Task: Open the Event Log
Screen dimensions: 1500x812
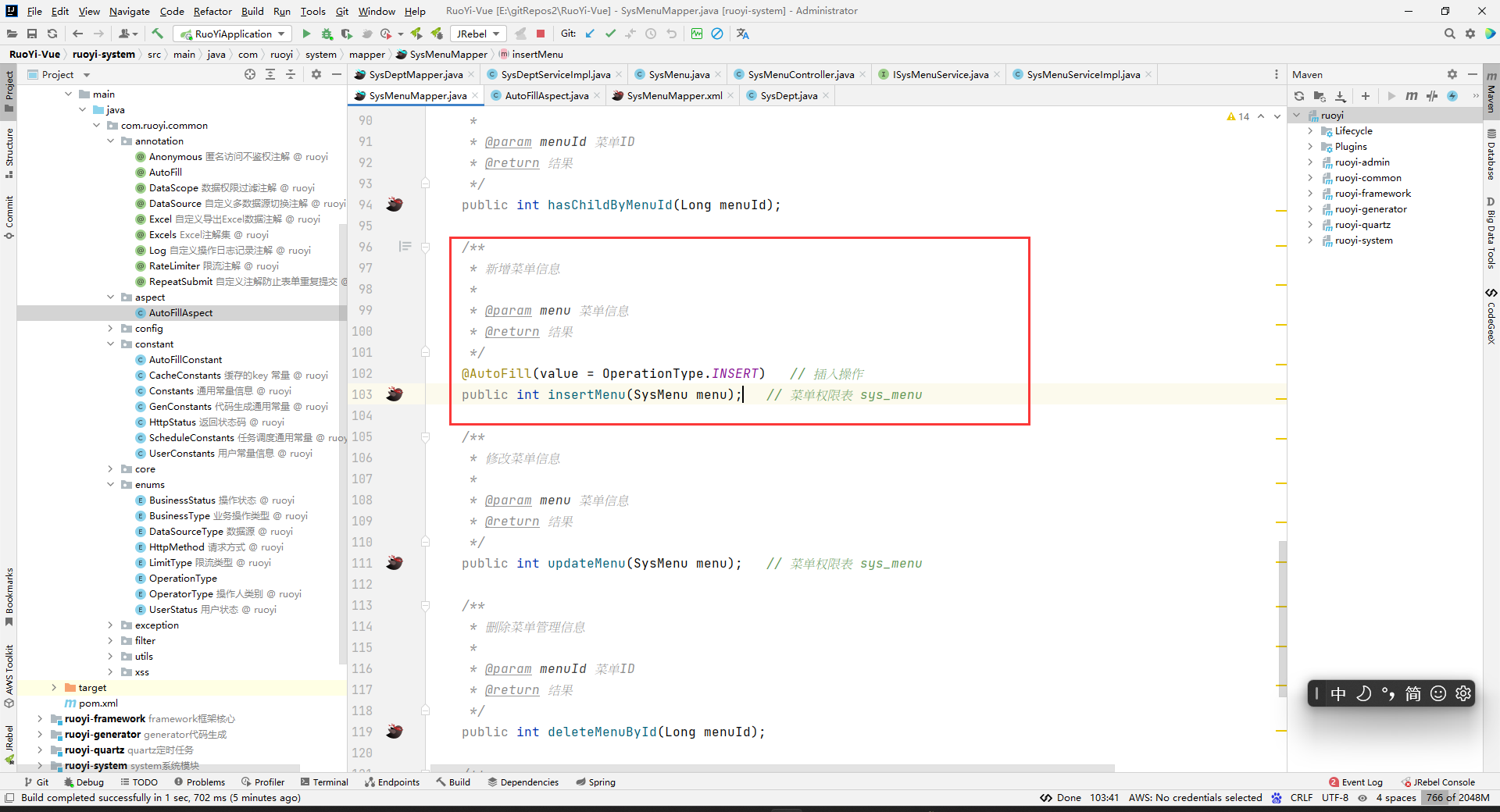Action: (1355, 782)
